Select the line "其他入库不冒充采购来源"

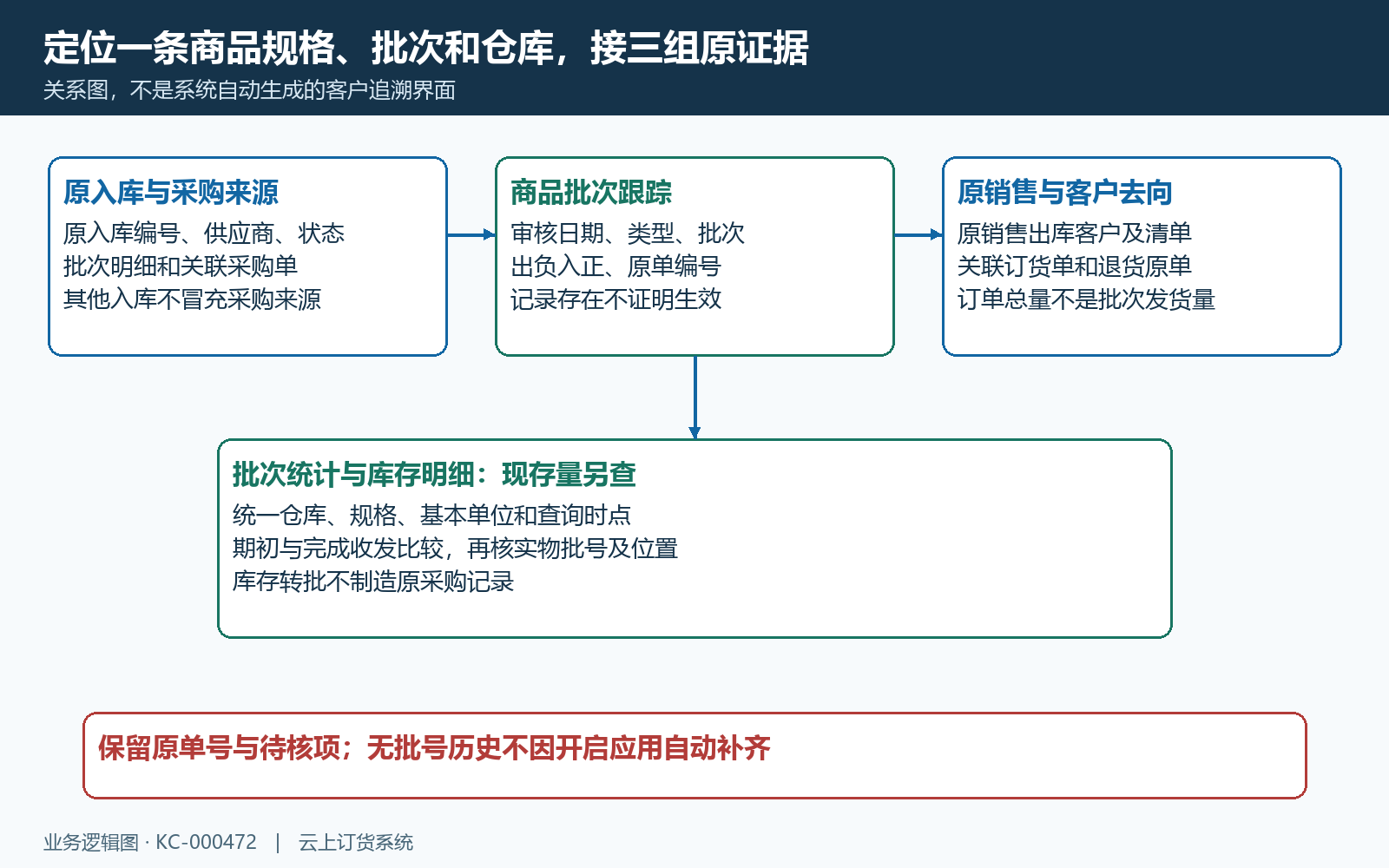point(192,299)
